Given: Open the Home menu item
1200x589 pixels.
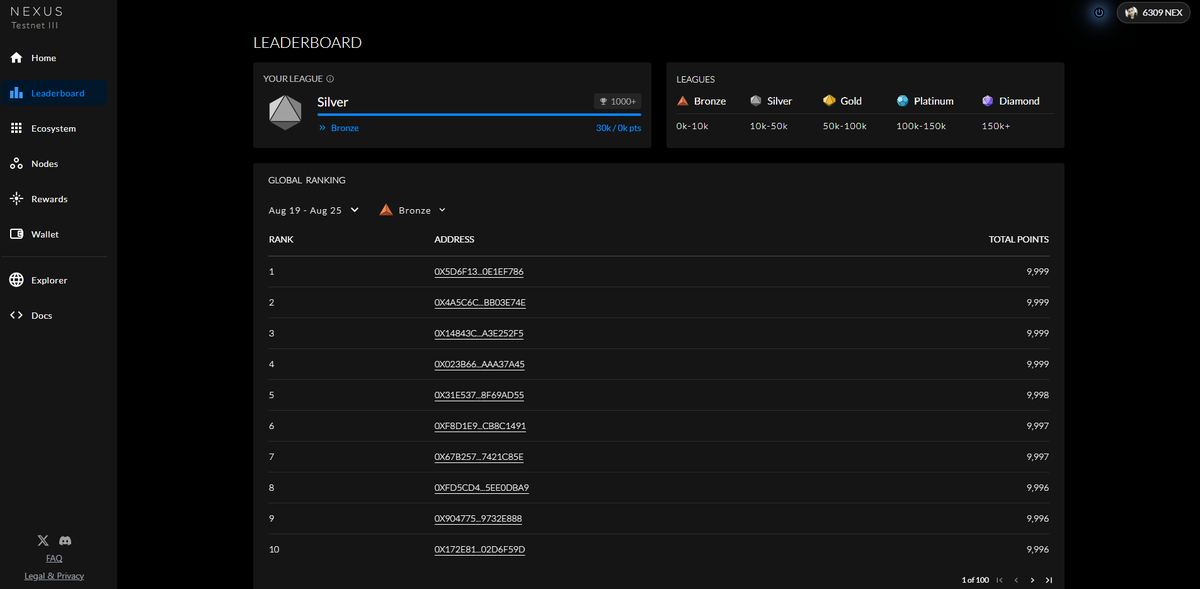Looking at the screenshot, I should pos(54,58).
